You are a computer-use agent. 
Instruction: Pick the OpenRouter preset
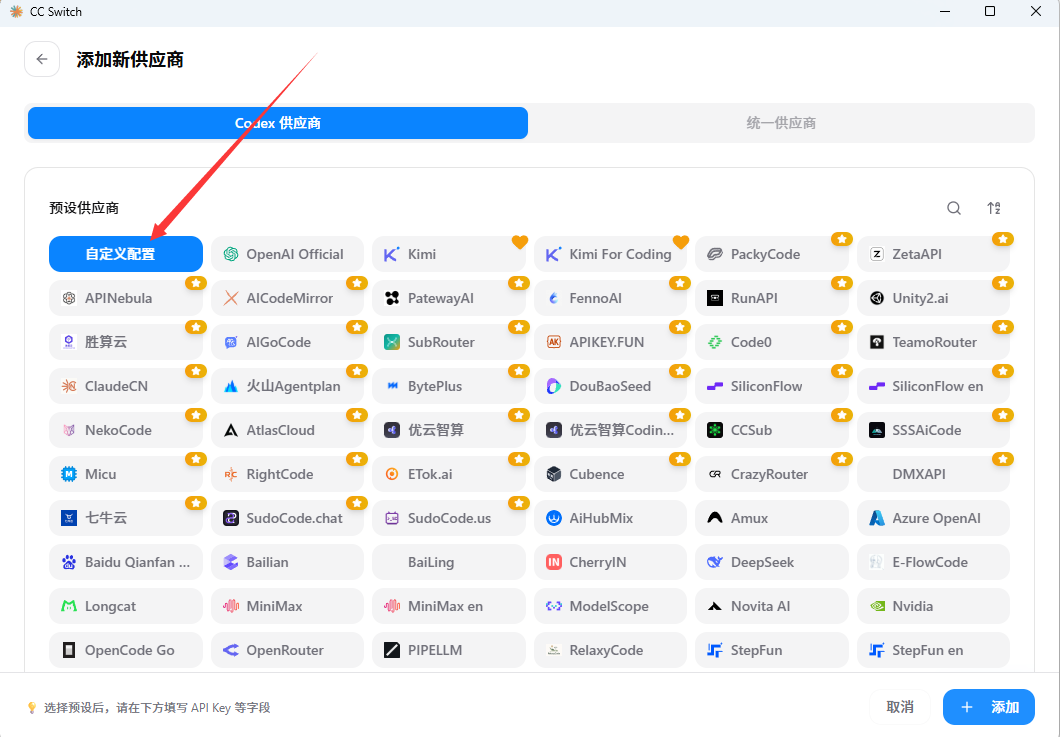(287, 650)
